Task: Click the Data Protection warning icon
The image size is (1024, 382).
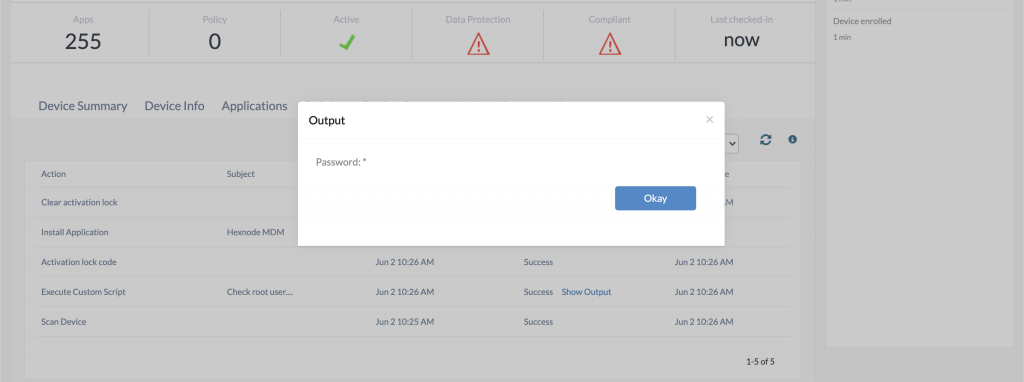Action: [478, 44]
